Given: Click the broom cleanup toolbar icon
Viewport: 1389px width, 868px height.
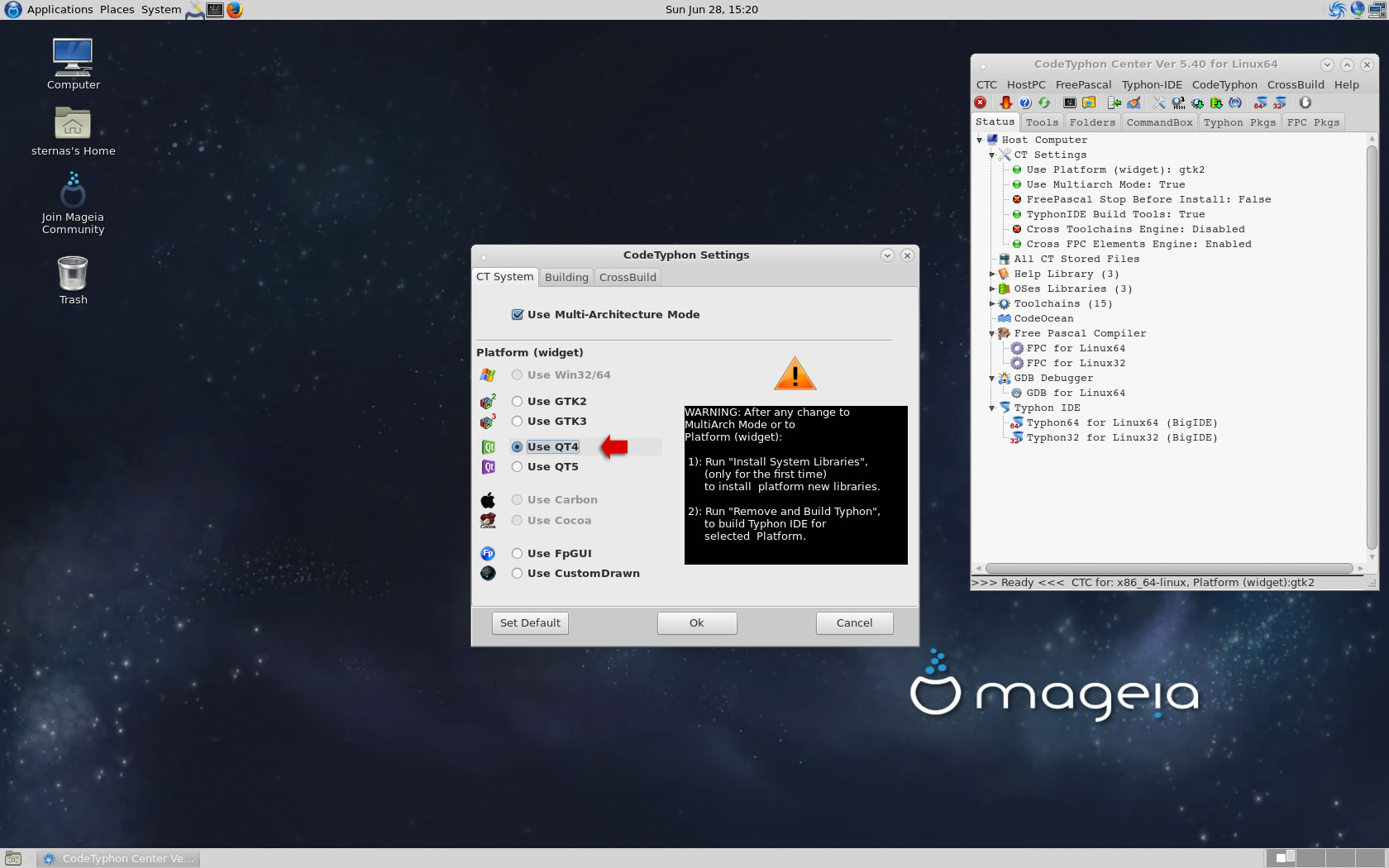Looking at the screenshot, I should 1134,103.
